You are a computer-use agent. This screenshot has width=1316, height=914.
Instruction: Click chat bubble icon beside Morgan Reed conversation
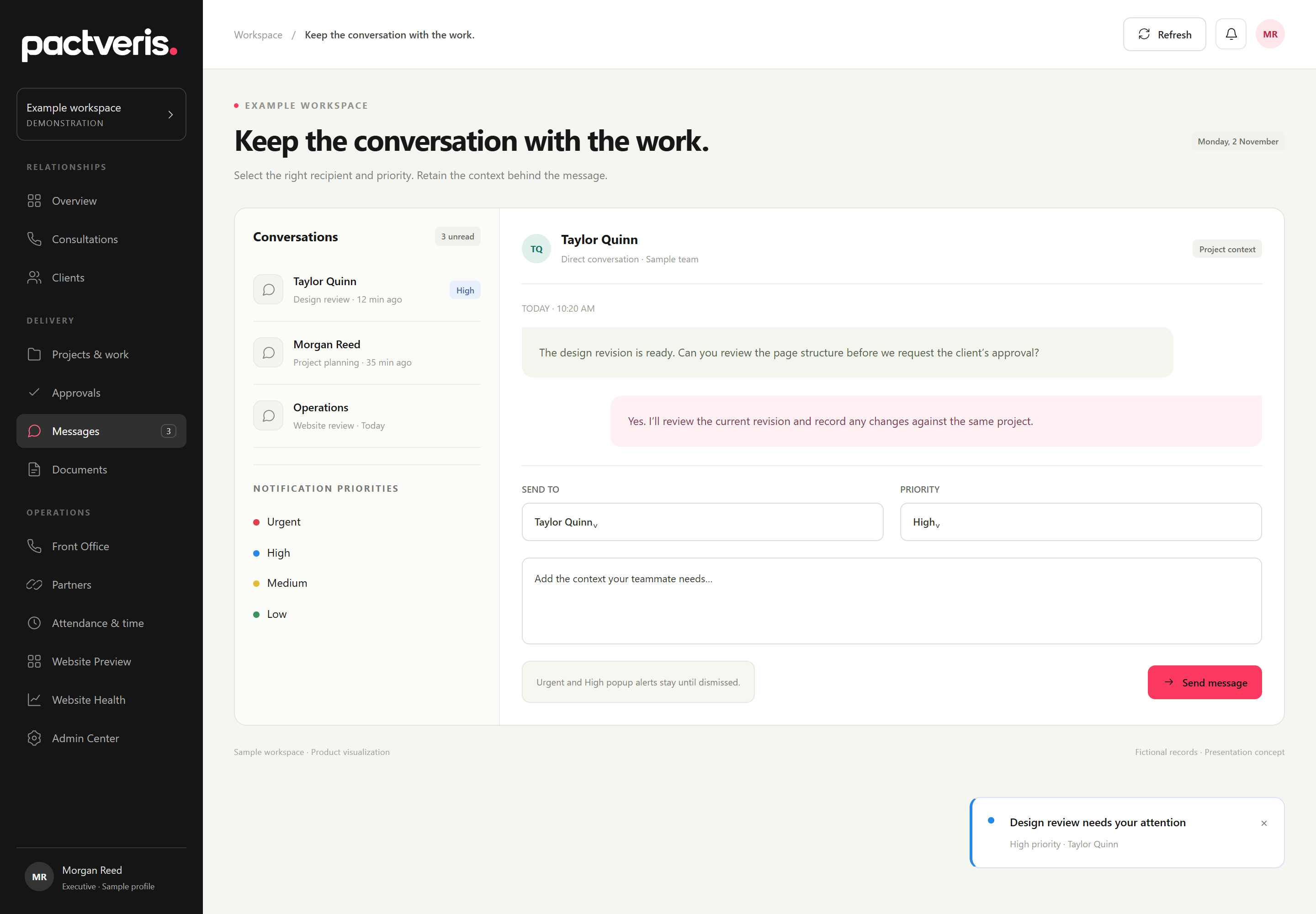(268, 353)
